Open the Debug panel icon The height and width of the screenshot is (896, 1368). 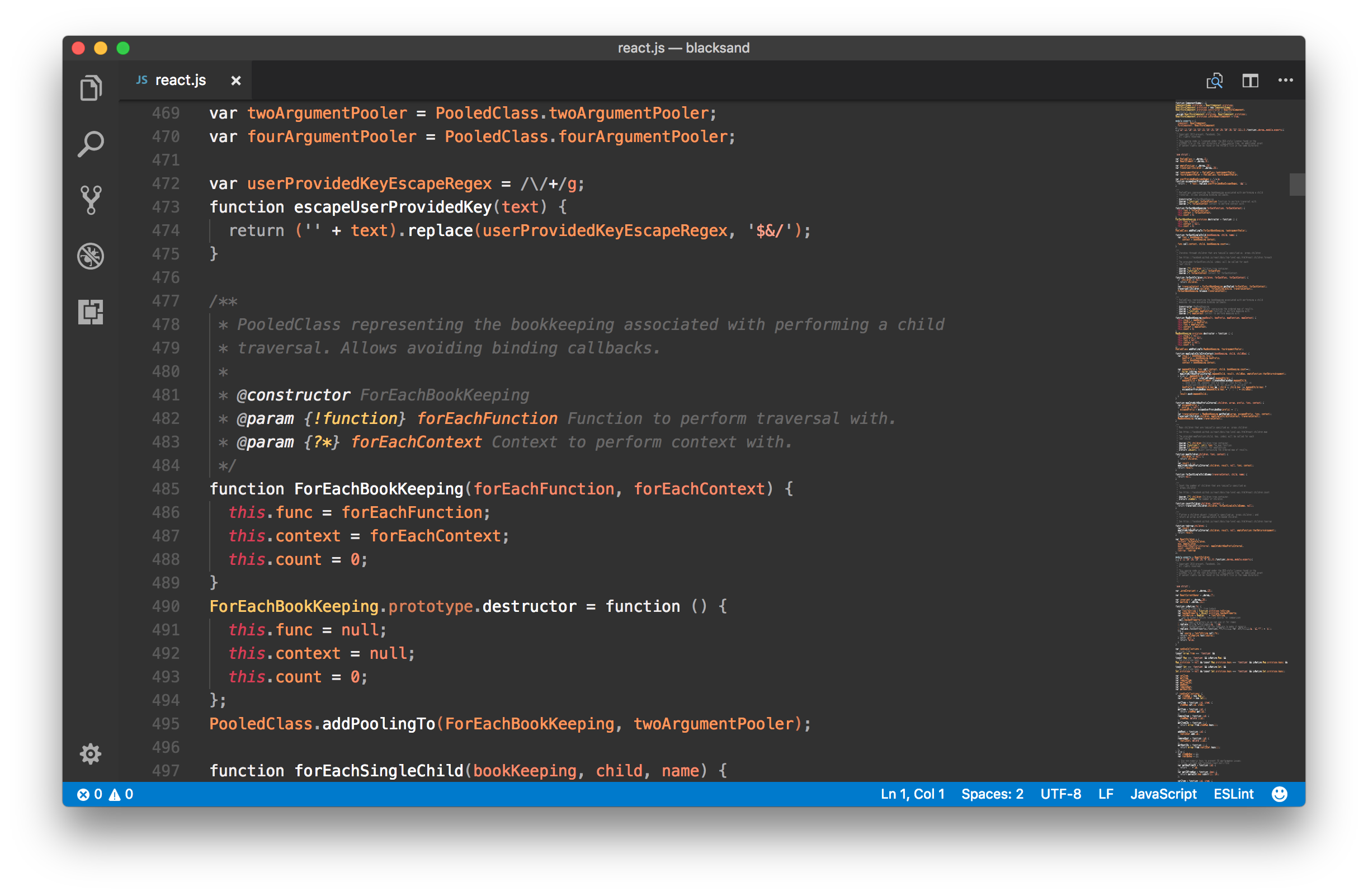(x=90, y=256)
